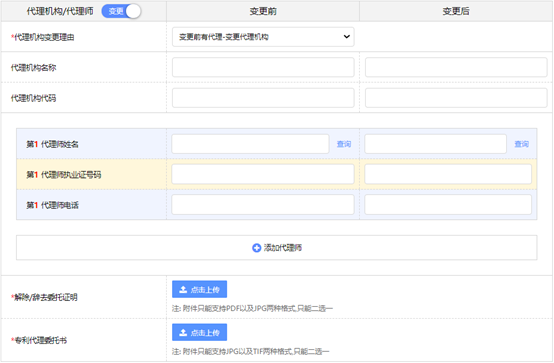Click the 添加代理师 button

pos(277,248)
